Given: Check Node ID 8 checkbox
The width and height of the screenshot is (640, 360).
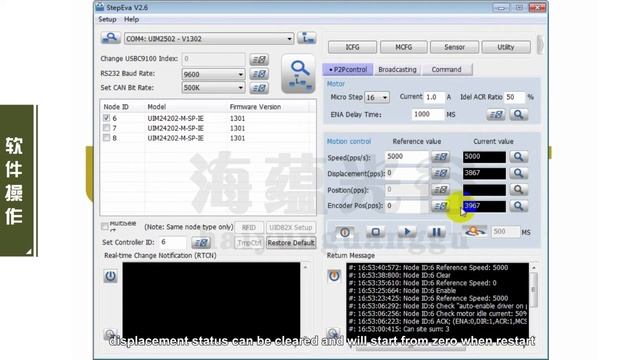Looking at the screenshot, I should [x=107, y=138].
